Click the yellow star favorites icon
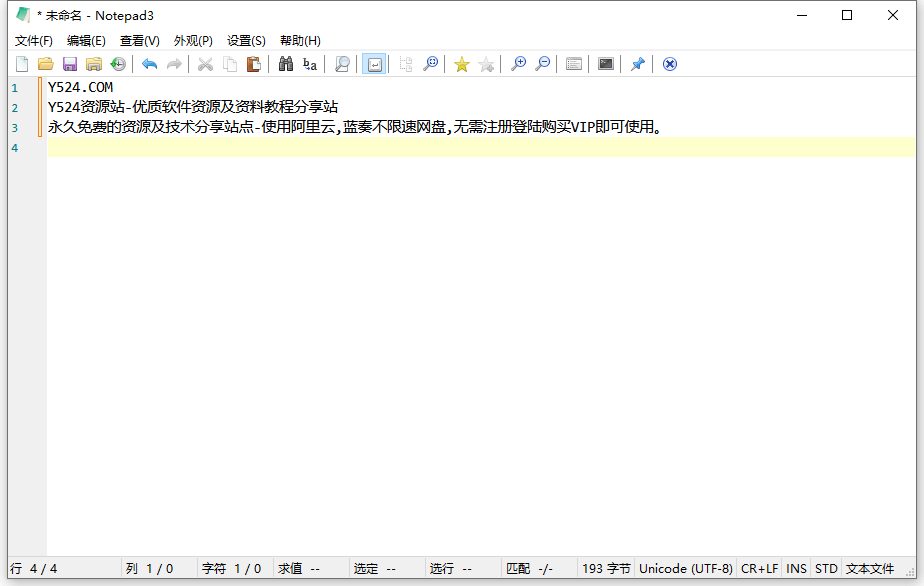The height and width of the screenshot is (586, 924). click(462, 64)
